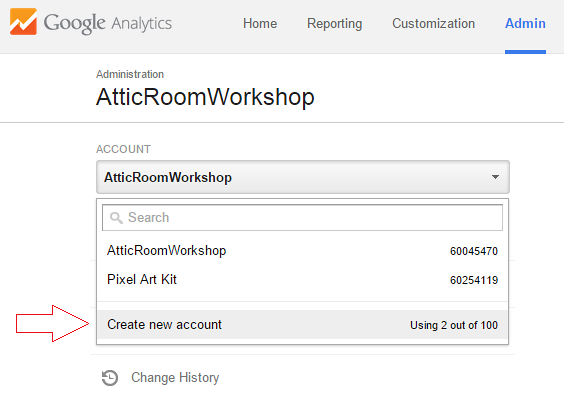This screenshot has height=395, width=564.
Task: Click the magnifier icon in the search box
Action: point(116,218)
